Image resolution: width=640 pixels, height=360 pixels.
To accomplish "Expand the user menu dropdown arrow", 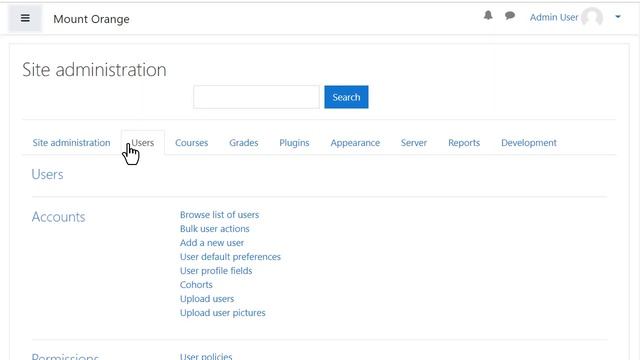I will [618, 17].
